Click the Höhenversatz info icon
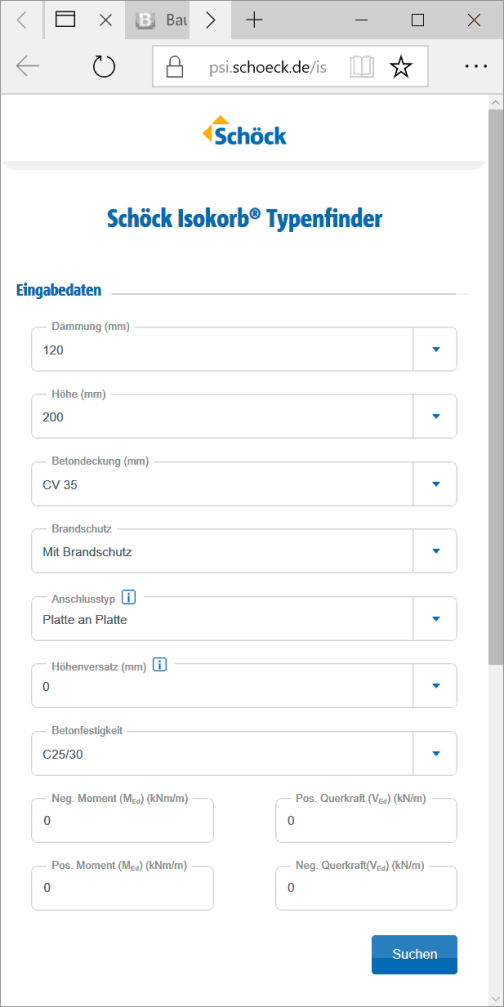 (x=160, y=665)
